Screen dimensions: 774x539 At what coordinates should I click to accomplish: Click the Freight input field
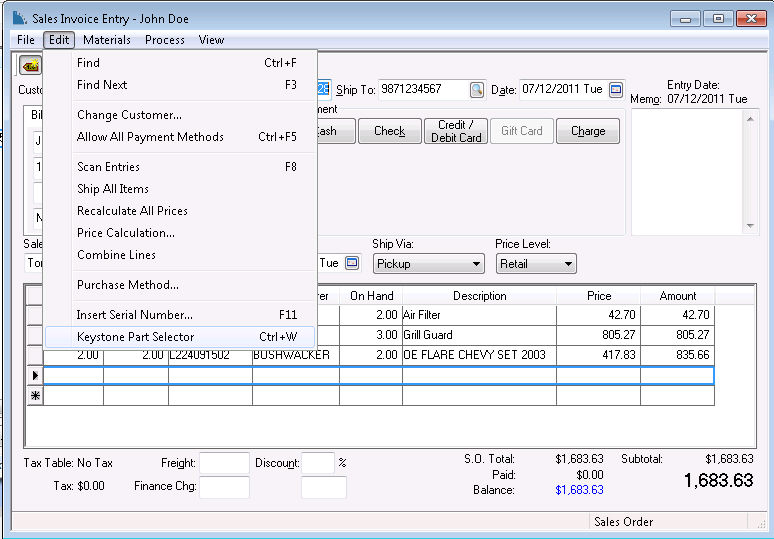pos(224,463)
